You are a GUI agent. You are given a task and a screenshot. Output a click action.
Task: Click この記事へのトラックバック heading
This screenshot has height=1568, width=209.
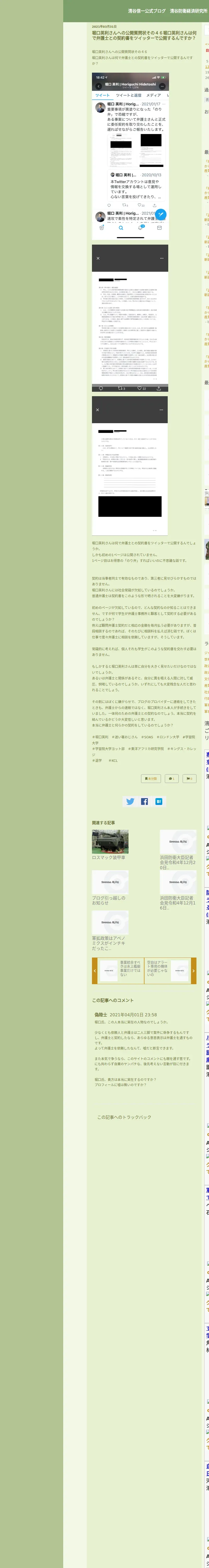point(124,1117)
